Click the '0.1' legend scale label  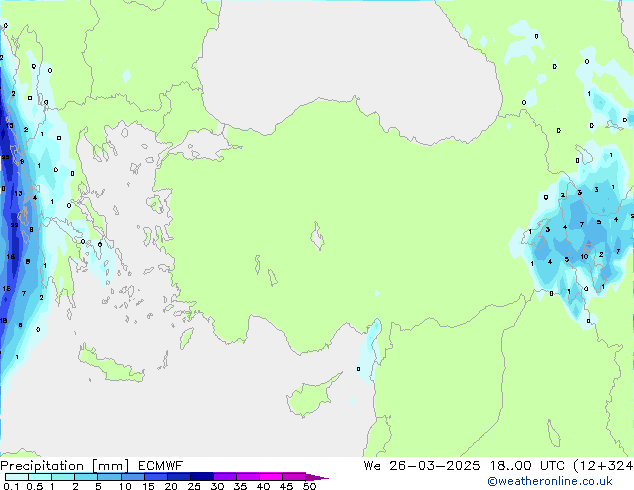click(x=11, y=486)
